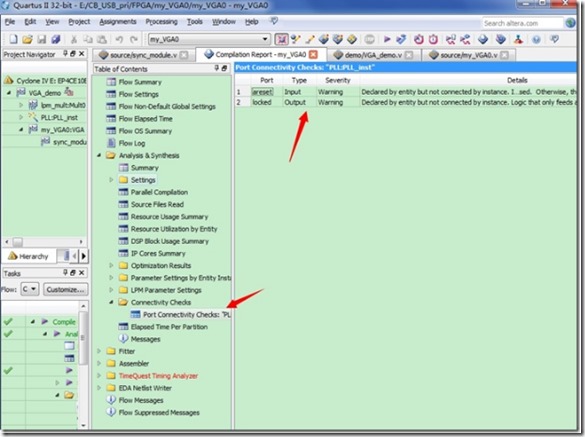The image size is (585, 437).
Task: Open the Flow dropdown in Tasks
Action: point(30,289)
